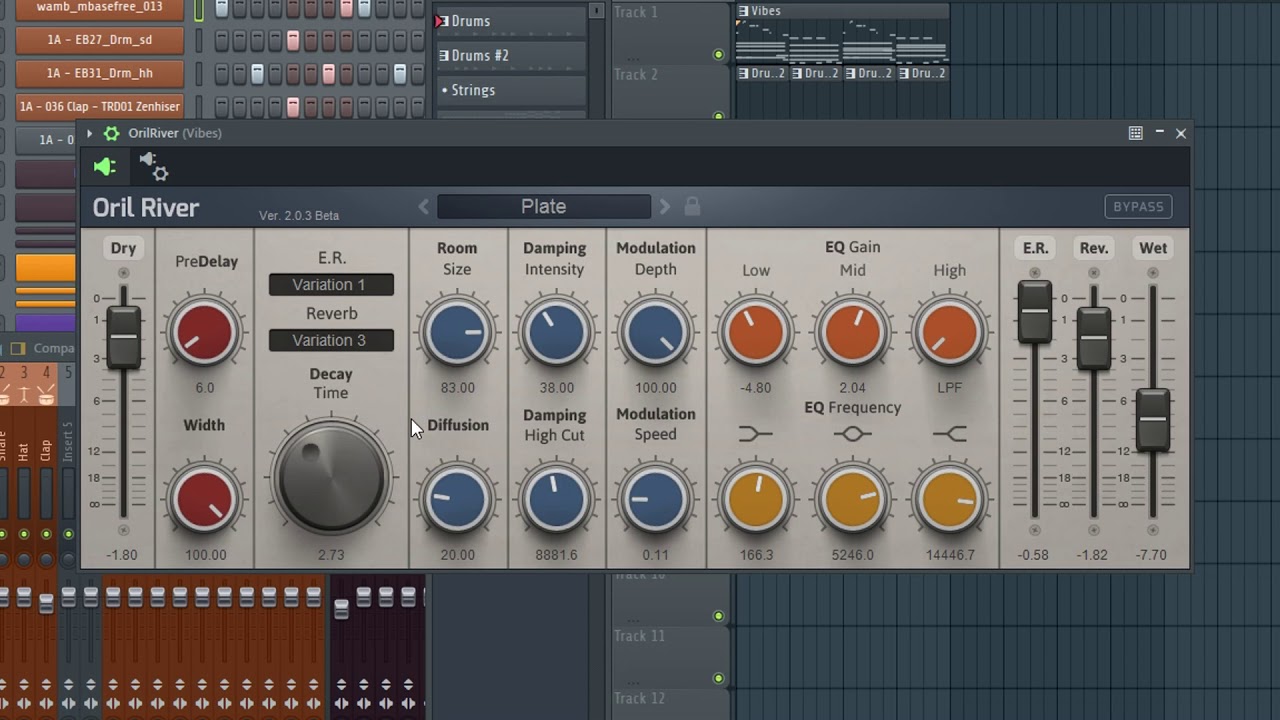The width and height of the screenshot is (1280, 720).
Task: Open the plug-with-gear settings icon in OrilRiver
Action: click(x=154, y=166)
